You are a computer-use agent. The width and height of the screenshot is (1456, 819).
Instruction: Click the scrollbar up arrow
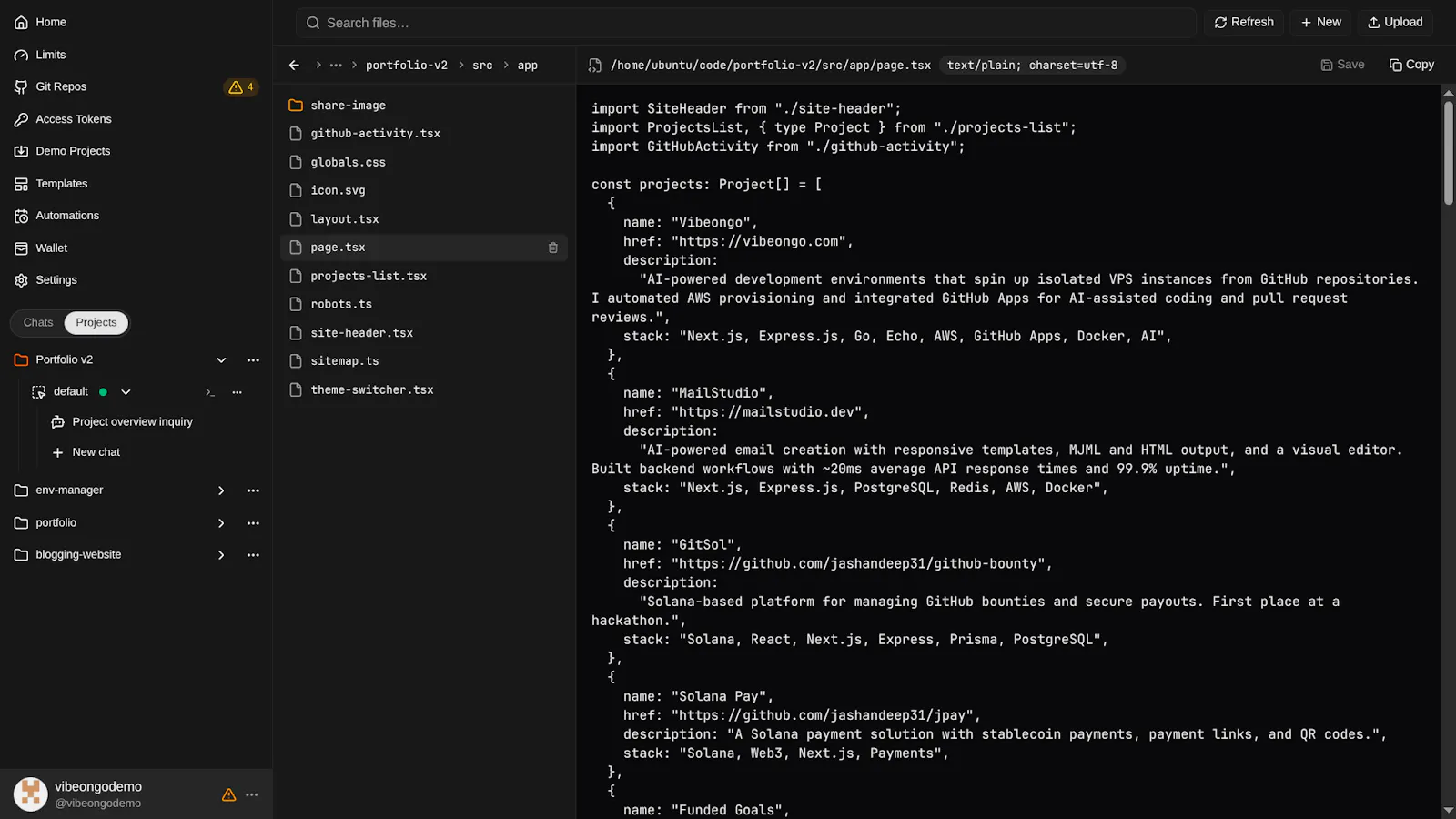click(x=1448, y=93)
